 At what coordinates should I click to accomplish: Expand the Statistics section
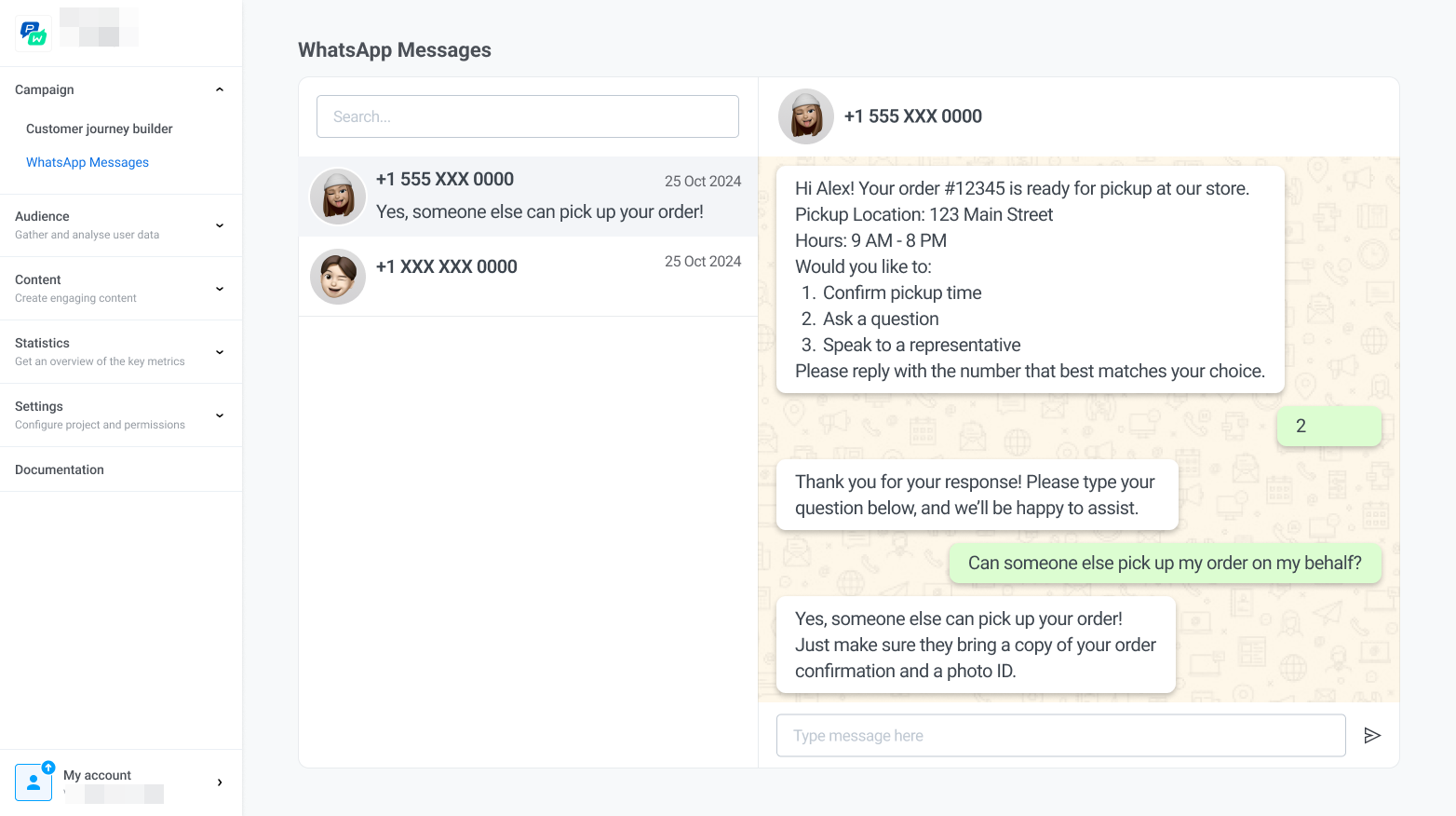point(220,352)
